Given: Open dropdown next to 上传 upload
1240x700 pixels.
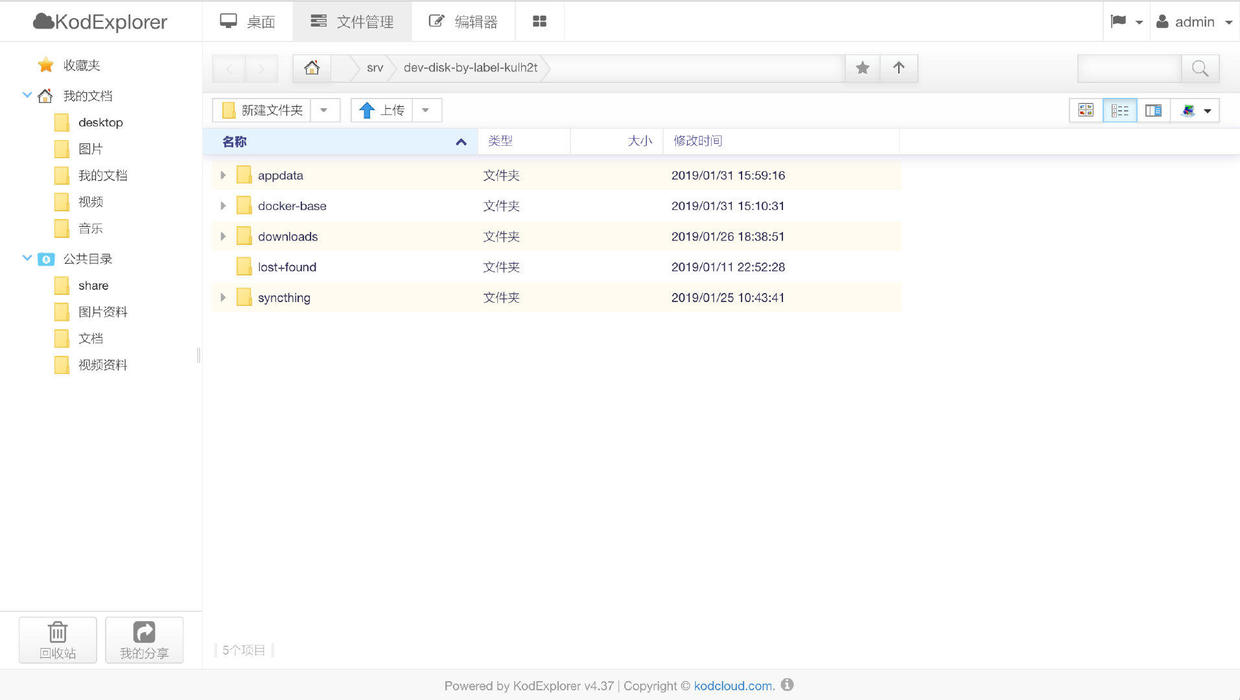Looking at the screenshot, I should [426, 110].
